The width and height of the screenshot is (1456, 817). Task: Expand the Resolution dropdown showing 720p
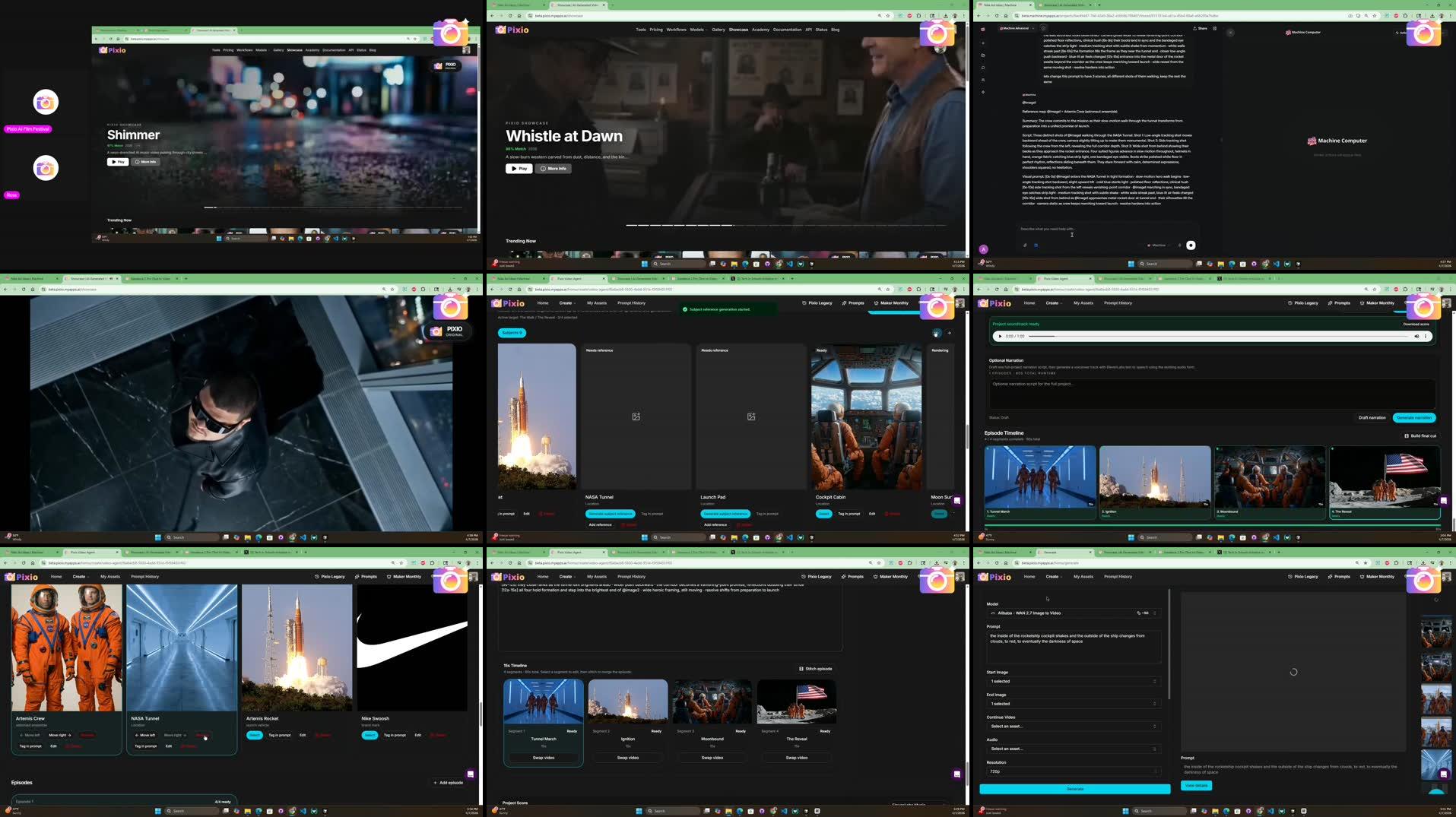pos(1072,771)
